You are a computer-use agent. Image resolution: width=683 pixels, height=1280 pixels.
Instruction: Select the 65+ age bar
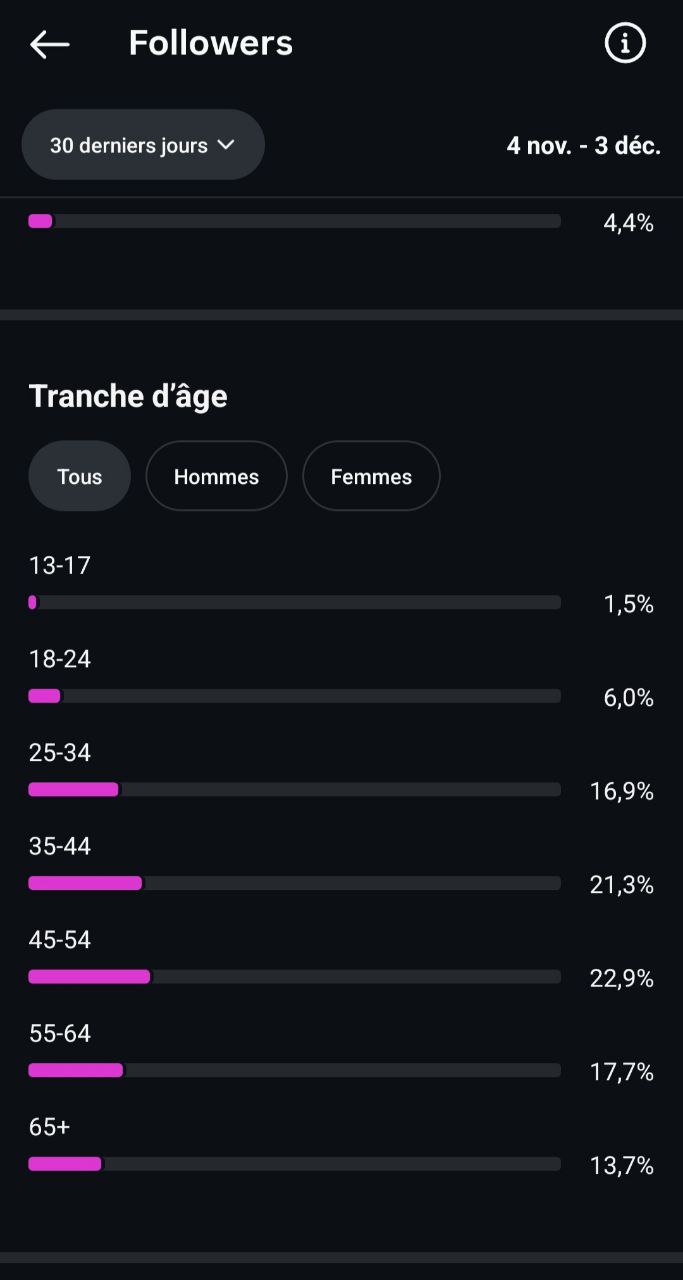click(x=294, y=1163)
